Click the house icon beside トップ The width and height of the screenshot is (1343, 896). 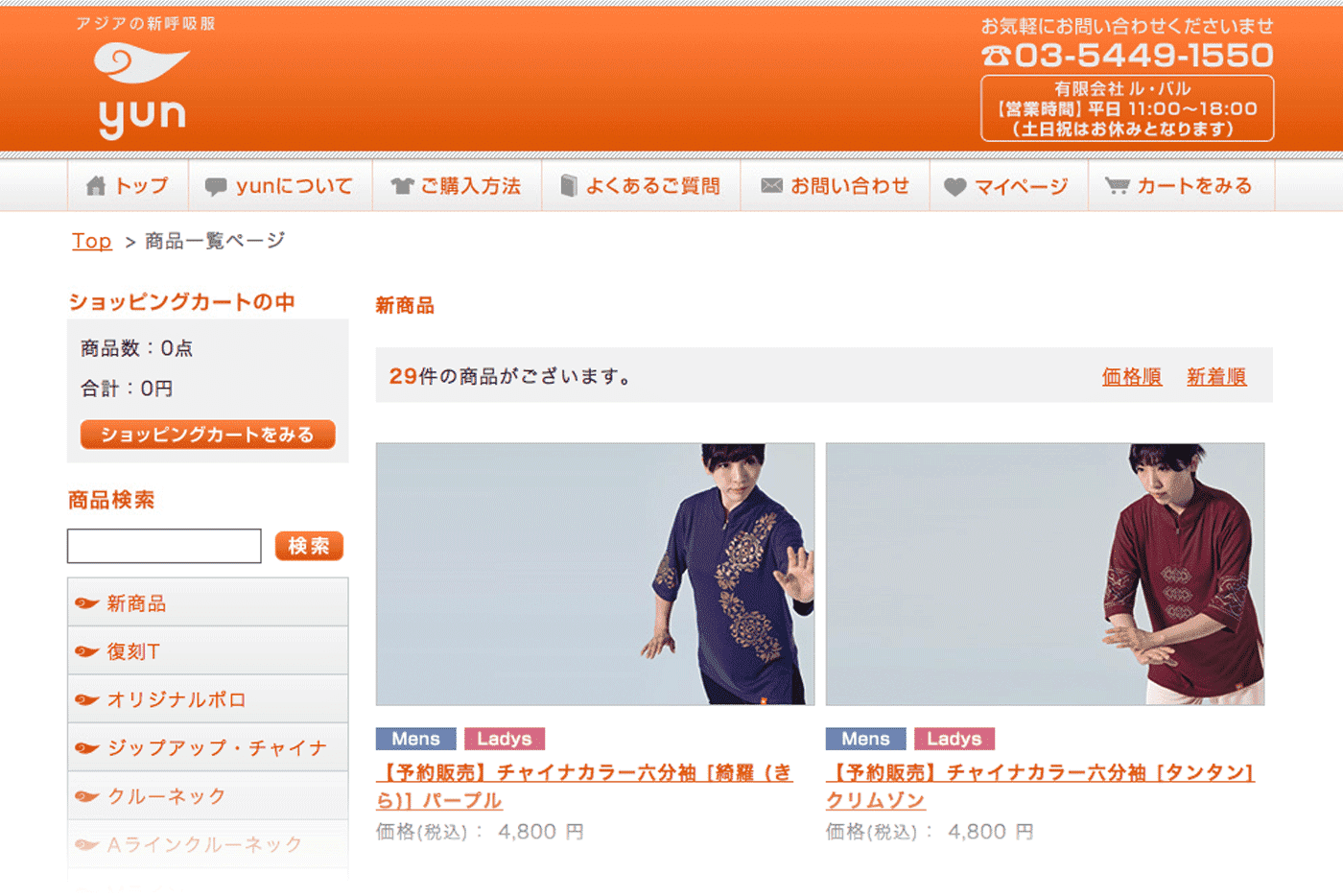click(96, 186)
